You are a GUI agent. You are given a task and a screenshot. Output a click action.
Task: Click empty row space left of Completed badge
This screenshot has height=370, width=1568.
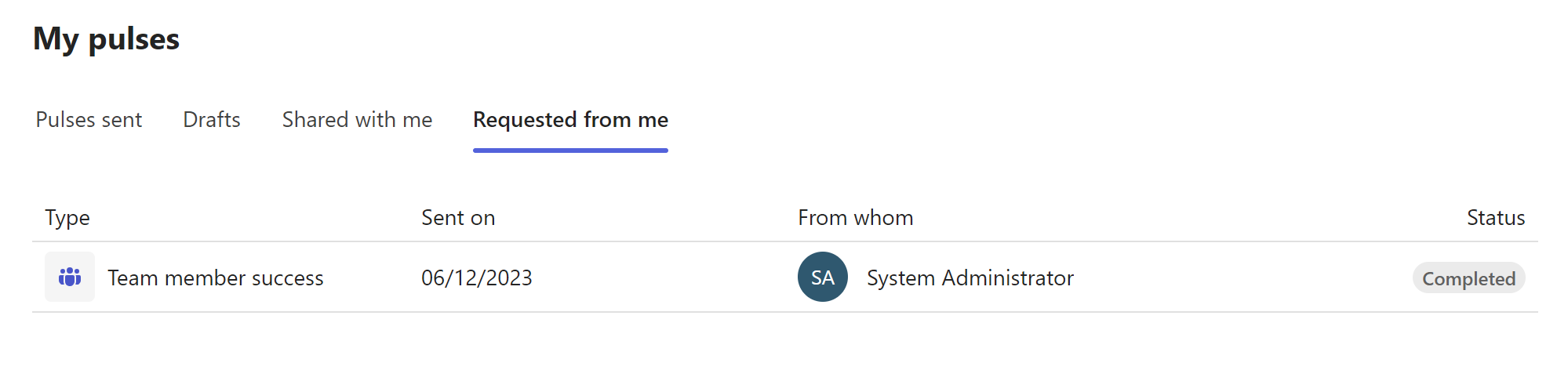coord(1255,278)
